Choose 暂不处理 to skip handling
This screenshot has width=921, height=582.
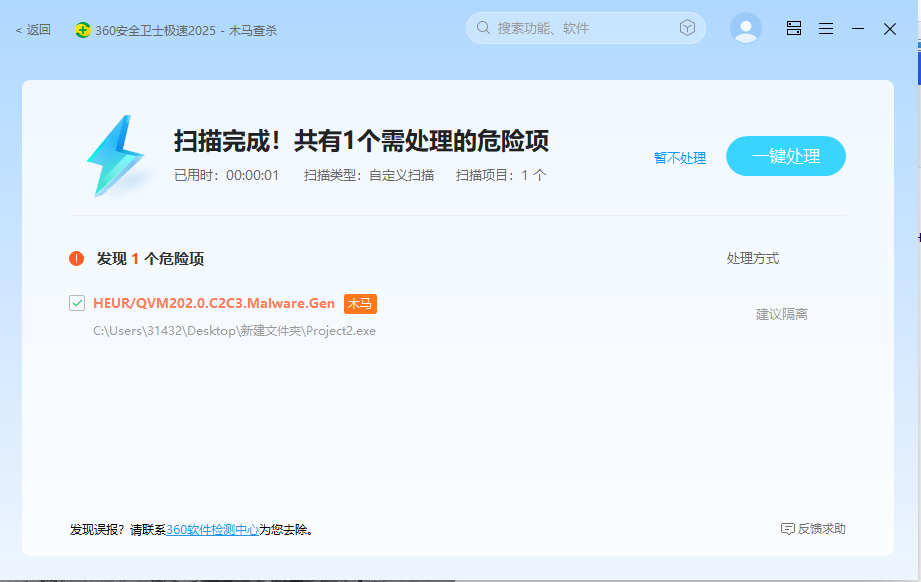click(x=680, y=158)
